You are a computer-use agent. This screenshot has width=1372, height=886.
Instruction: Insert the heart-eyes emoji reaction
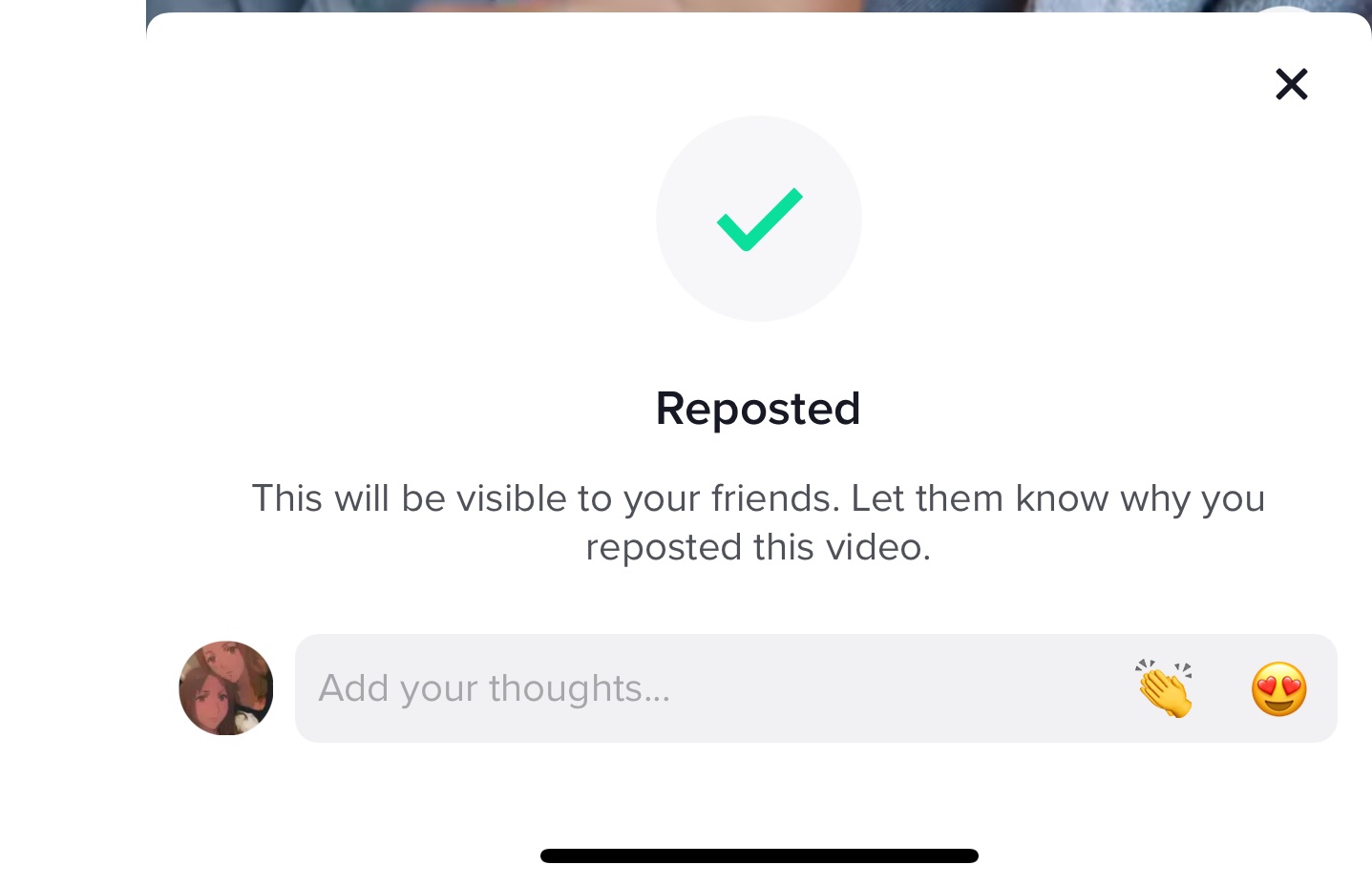1279,688
